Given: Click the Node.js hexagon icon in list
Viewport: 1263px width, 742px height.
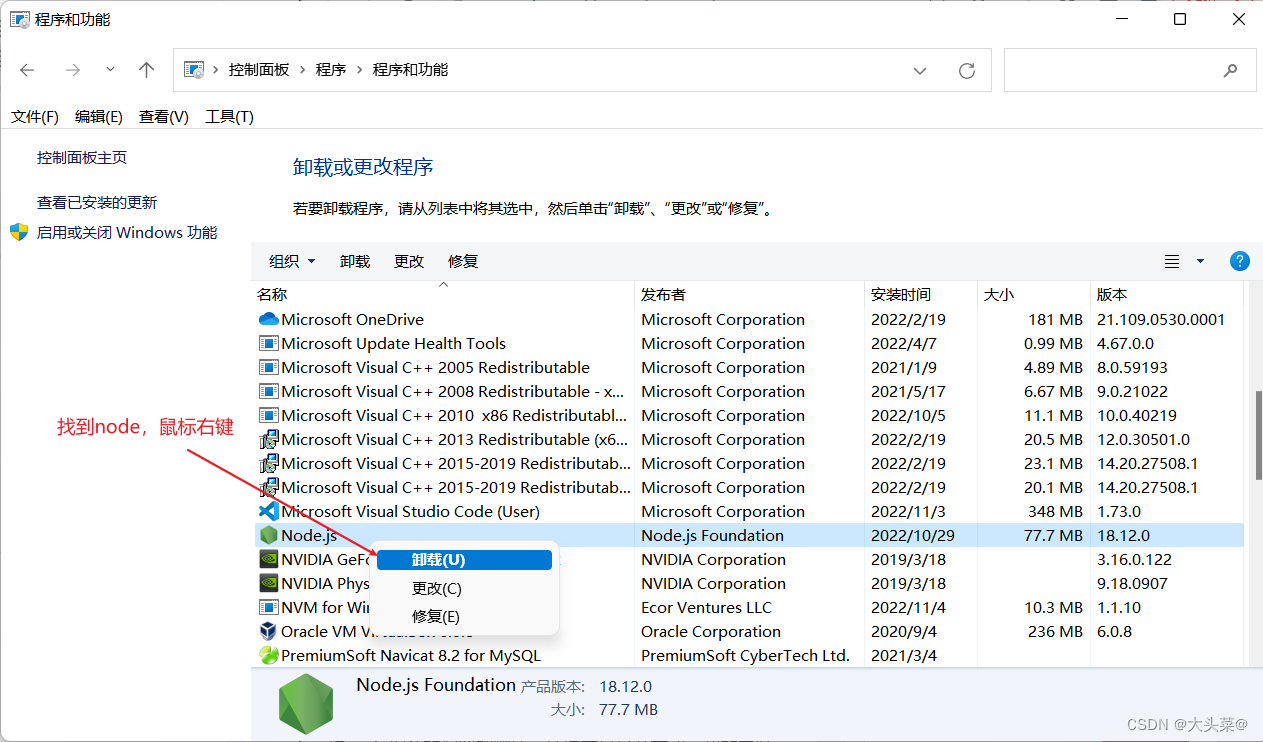Looking at the screenshot, I should 268,536.
